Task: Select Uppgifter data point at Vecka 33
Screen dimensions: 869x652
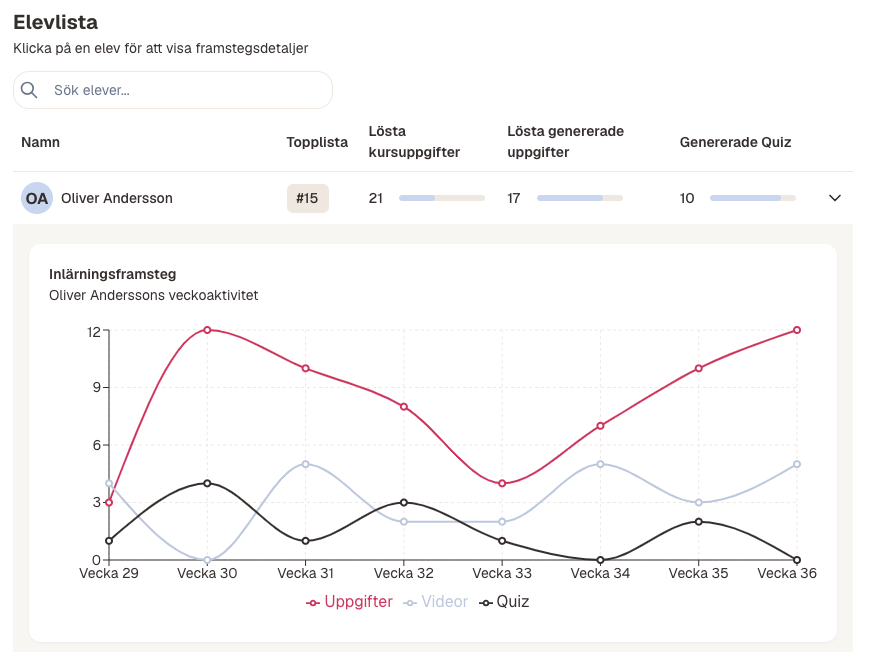Action: pyautogui.click(x=502, y=483)
